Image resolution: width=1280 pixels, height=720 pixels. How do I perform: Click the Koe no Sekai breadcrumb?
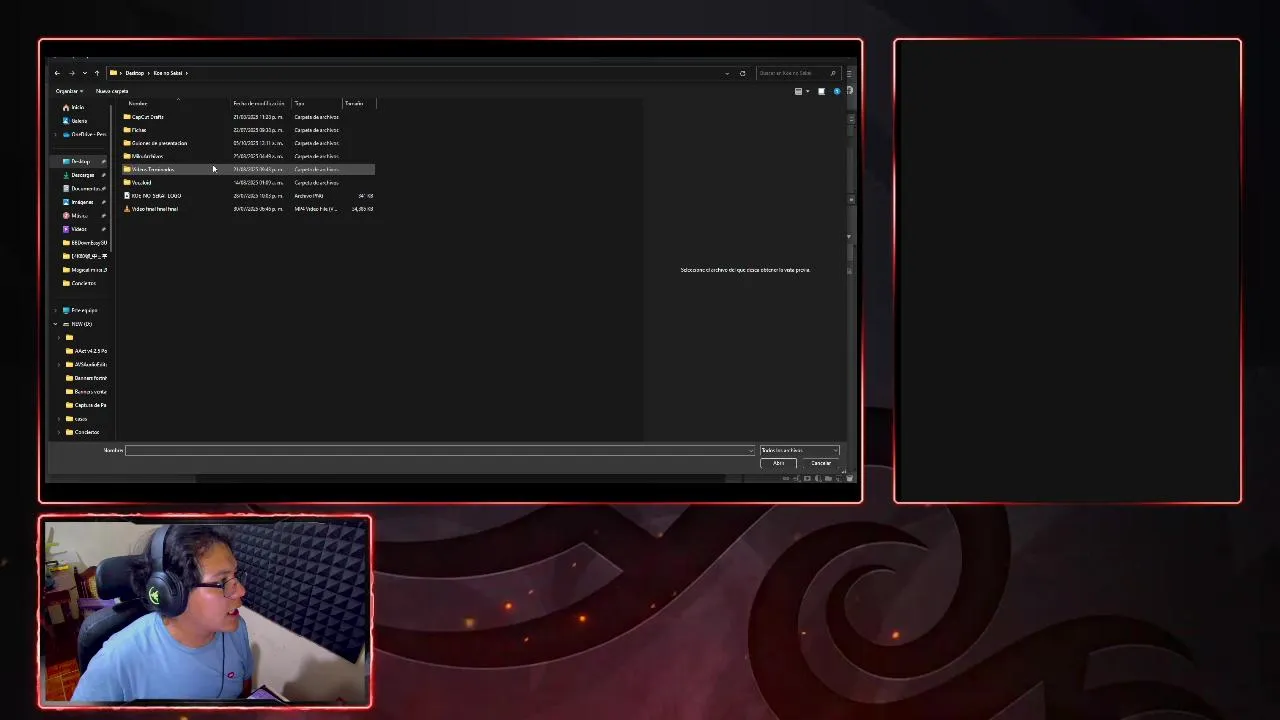tap(168, 73)
